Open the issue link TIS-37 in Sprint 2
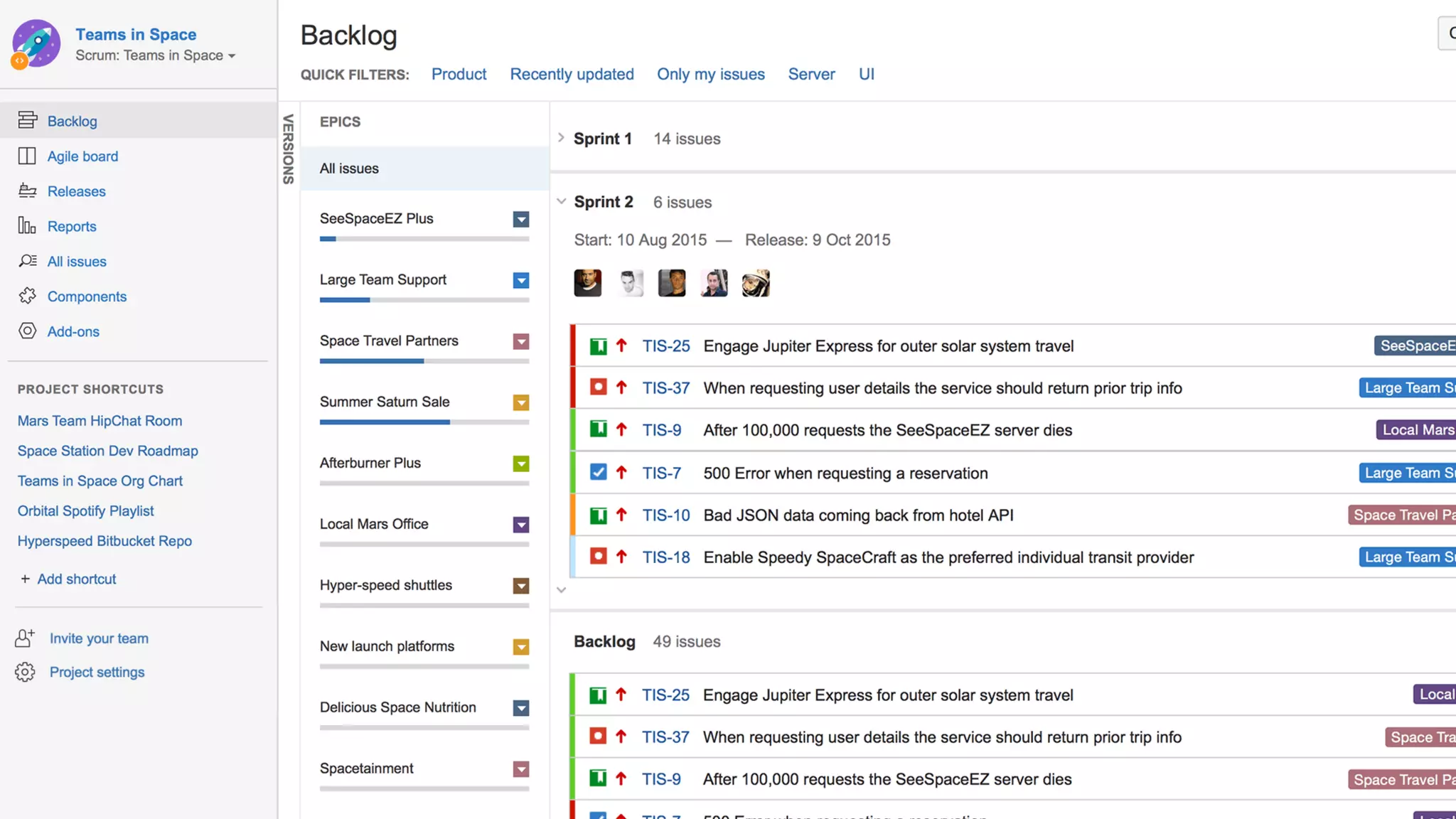 pyautogui.click(x=665, y=387)
